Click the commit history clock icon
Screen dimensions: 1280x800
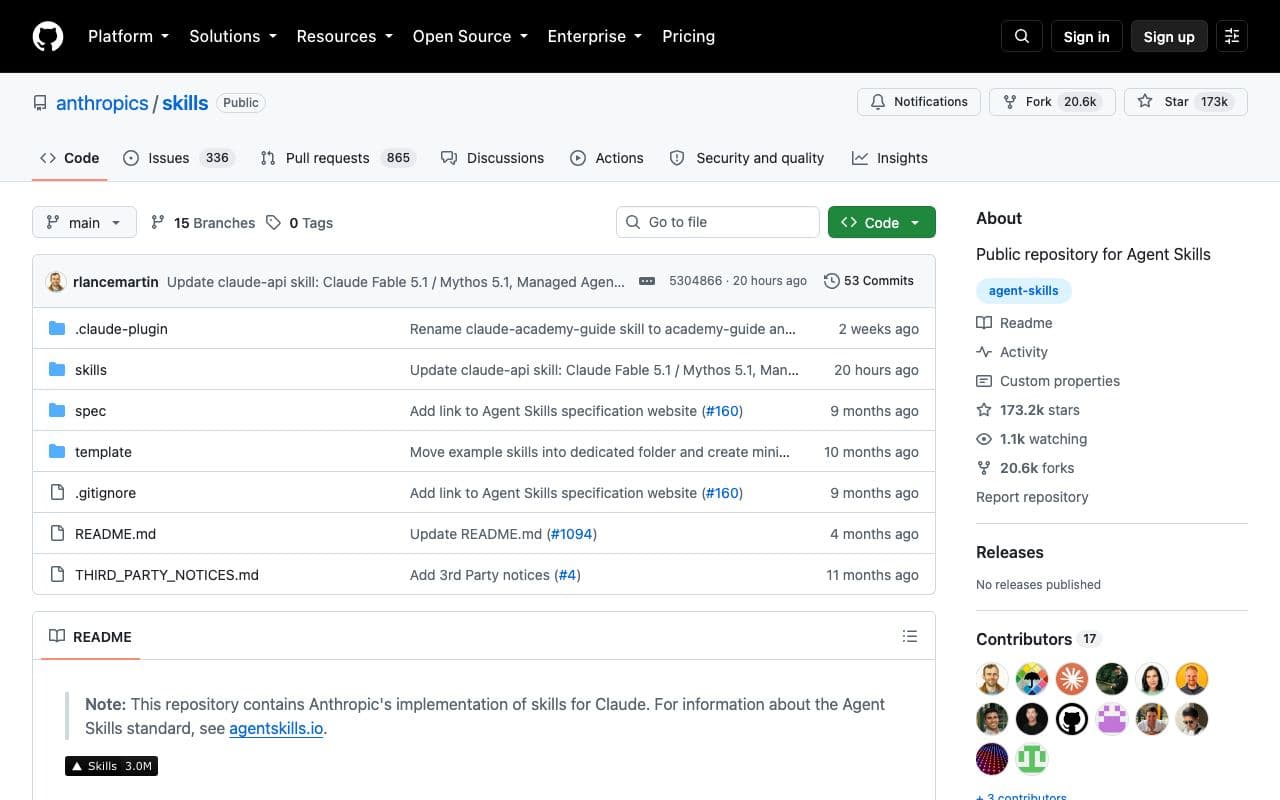(831, 281)
